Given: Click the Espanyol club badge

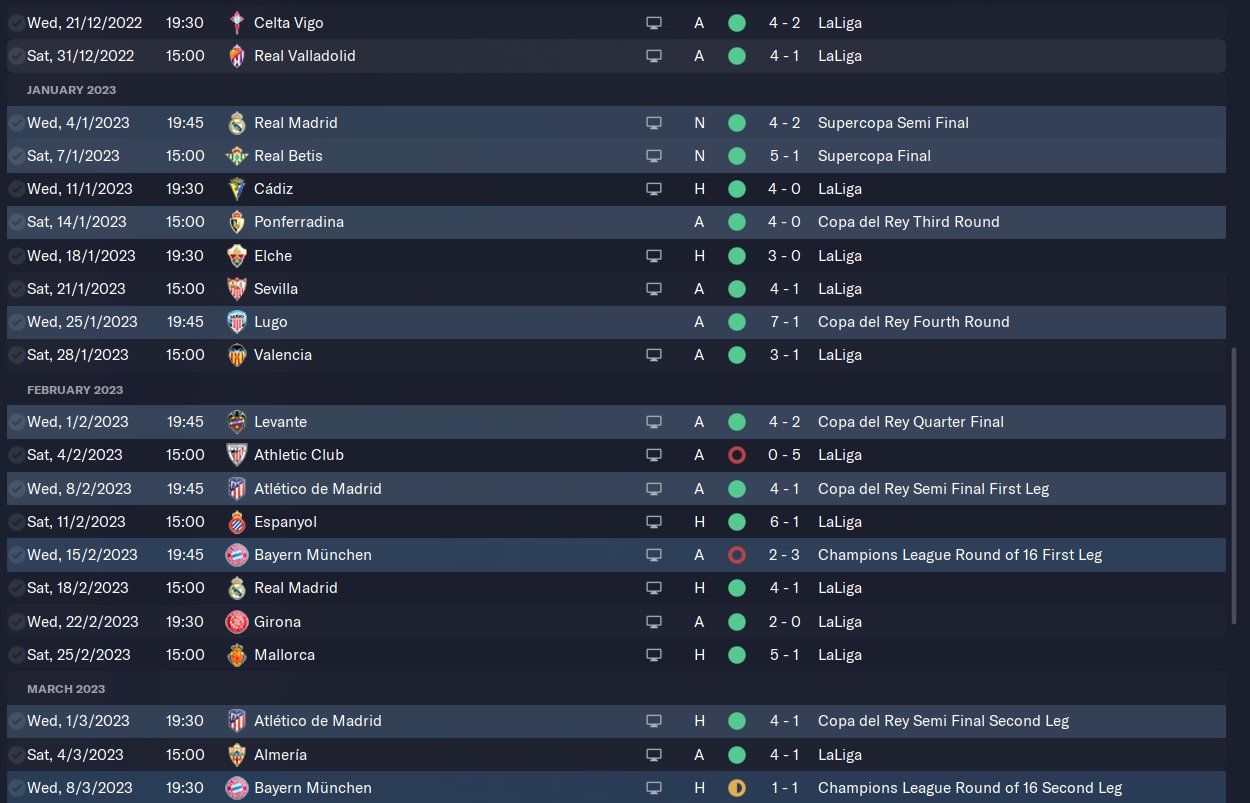Looking at the screenshot, I should click(x=237, y=522).
